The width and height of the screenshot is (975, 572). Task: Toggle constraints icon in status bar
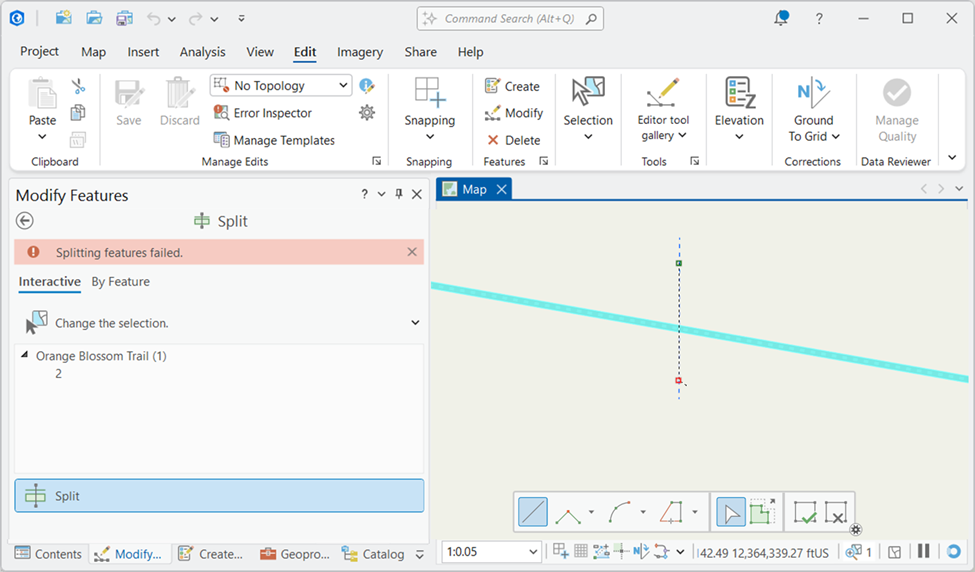(601, 551)
